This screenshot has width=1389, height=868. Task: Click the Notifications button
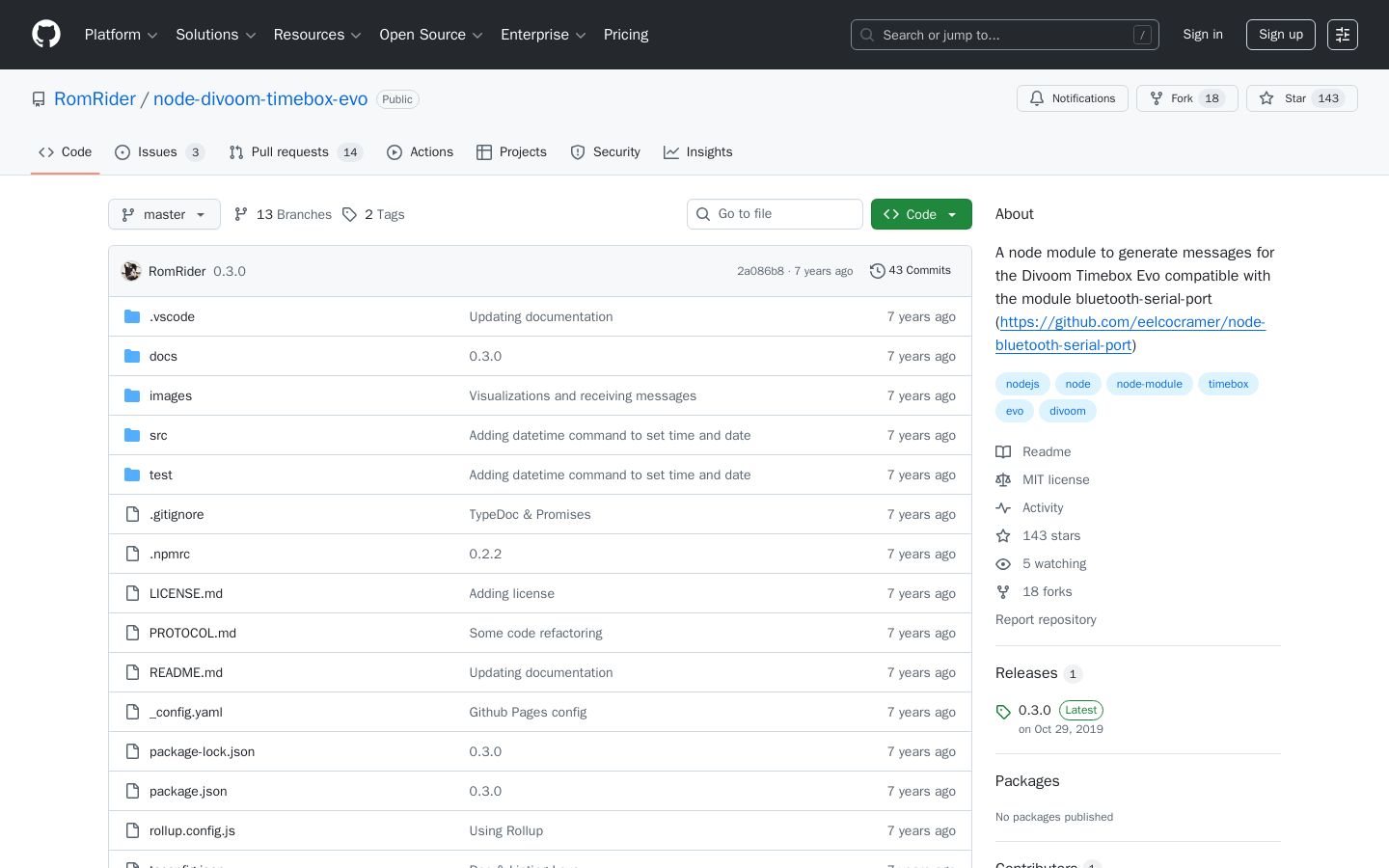(x=1073, y=98)
